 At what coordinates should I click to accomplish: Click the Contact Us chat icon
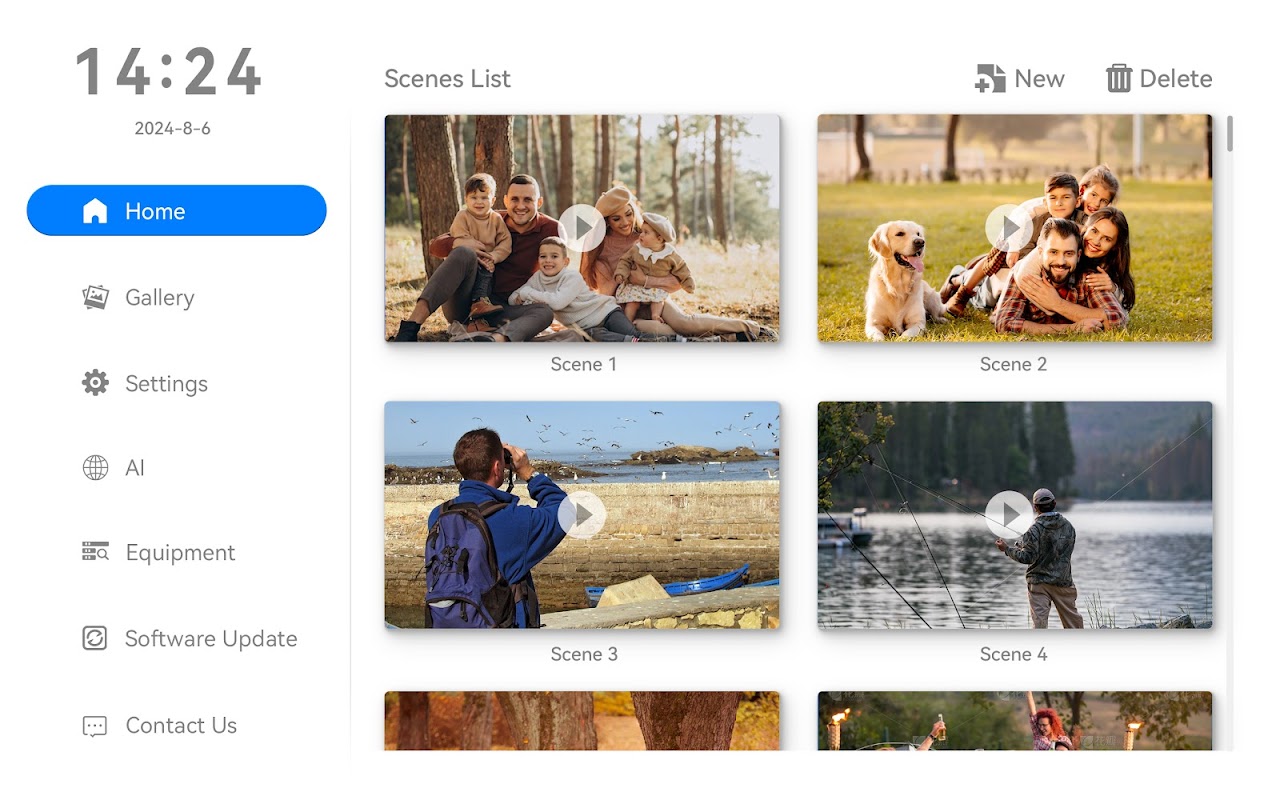(95, 726)
